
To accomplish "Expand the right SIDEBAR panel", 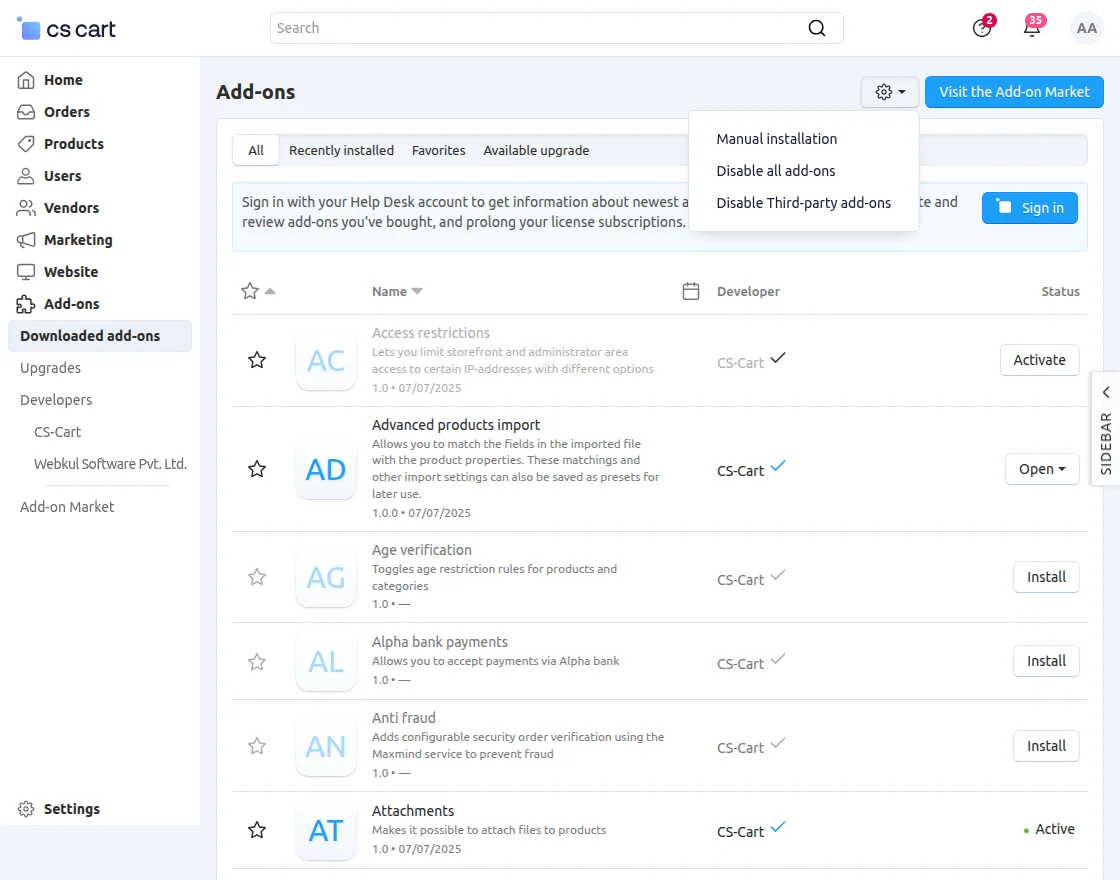I will tap(1106, 430).
